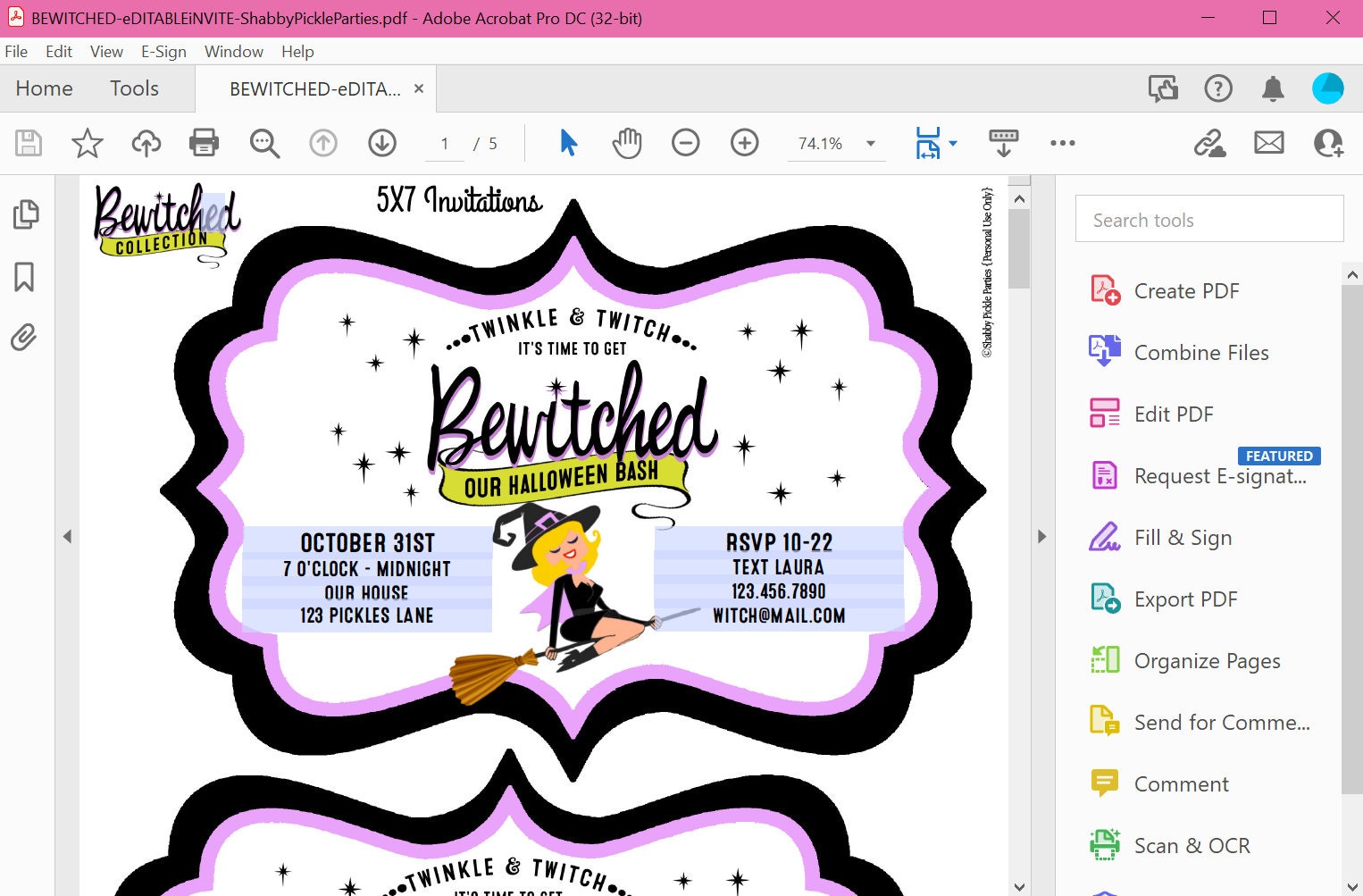Share a link to file

click(x=1210, y=143)
